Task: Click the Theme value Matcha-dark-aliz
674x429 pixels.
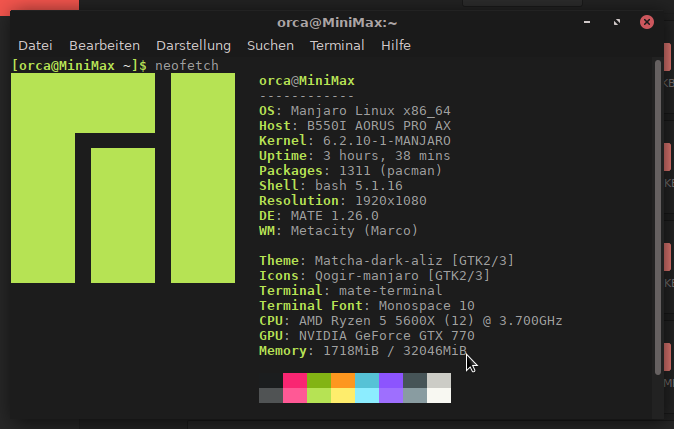Action: 378,260
